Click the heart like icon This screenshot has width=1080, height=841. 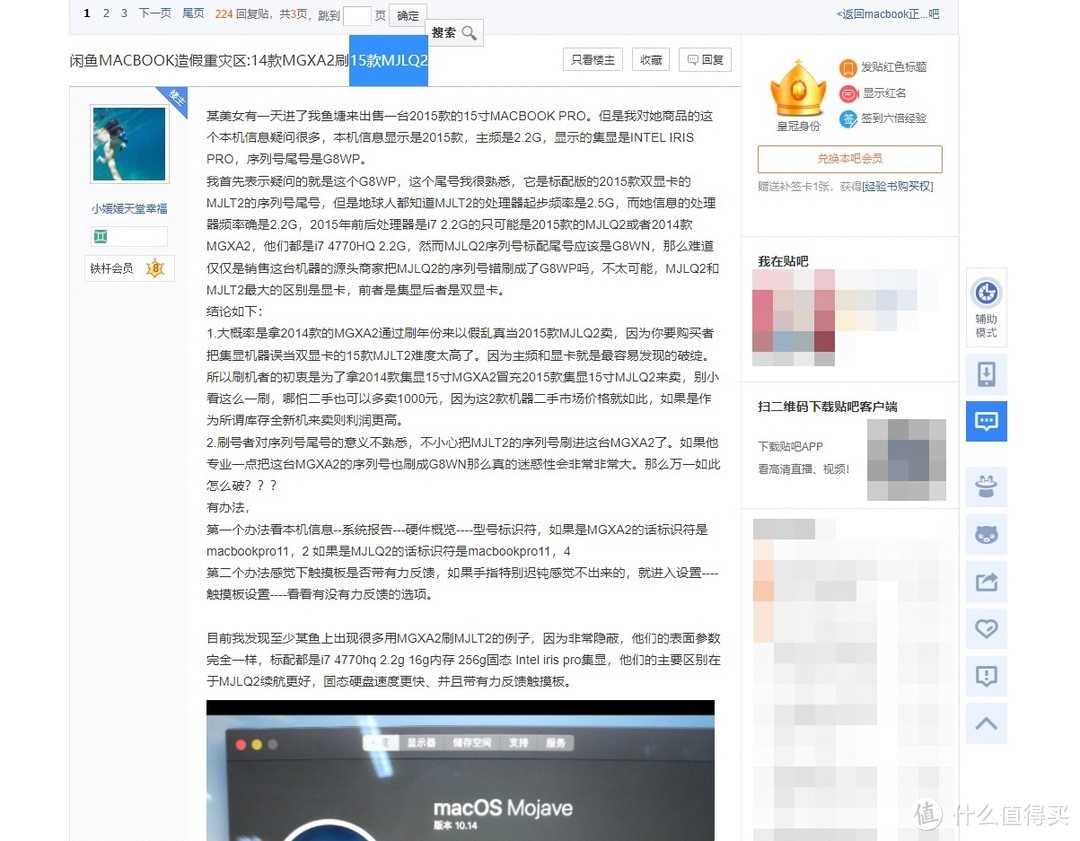986,629
